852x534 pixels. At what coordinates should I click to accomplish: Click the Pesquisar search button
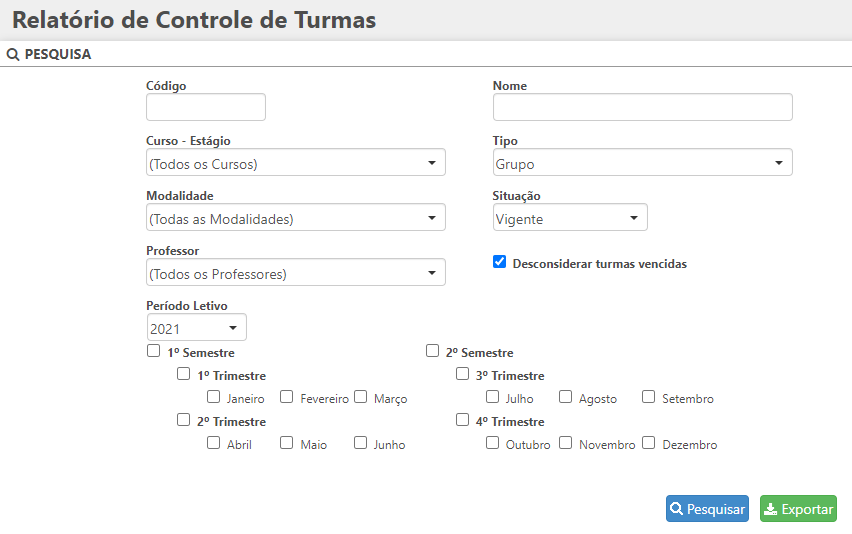coord(707,509)
